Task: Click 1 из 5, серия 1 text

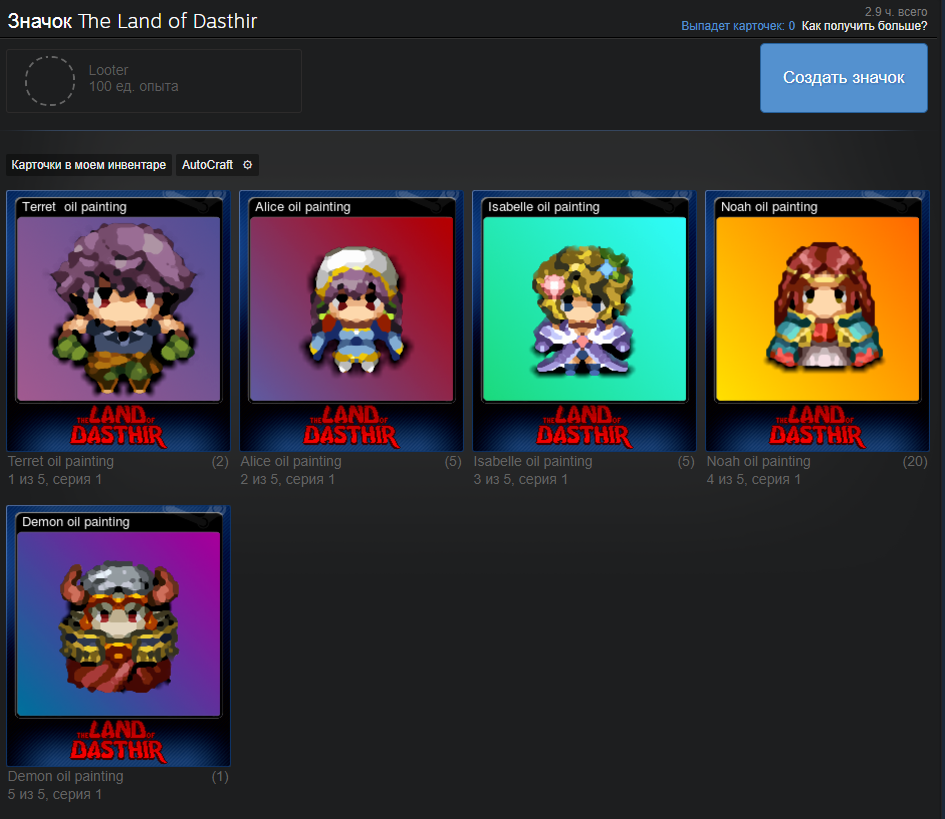Action: coord(55,480)
